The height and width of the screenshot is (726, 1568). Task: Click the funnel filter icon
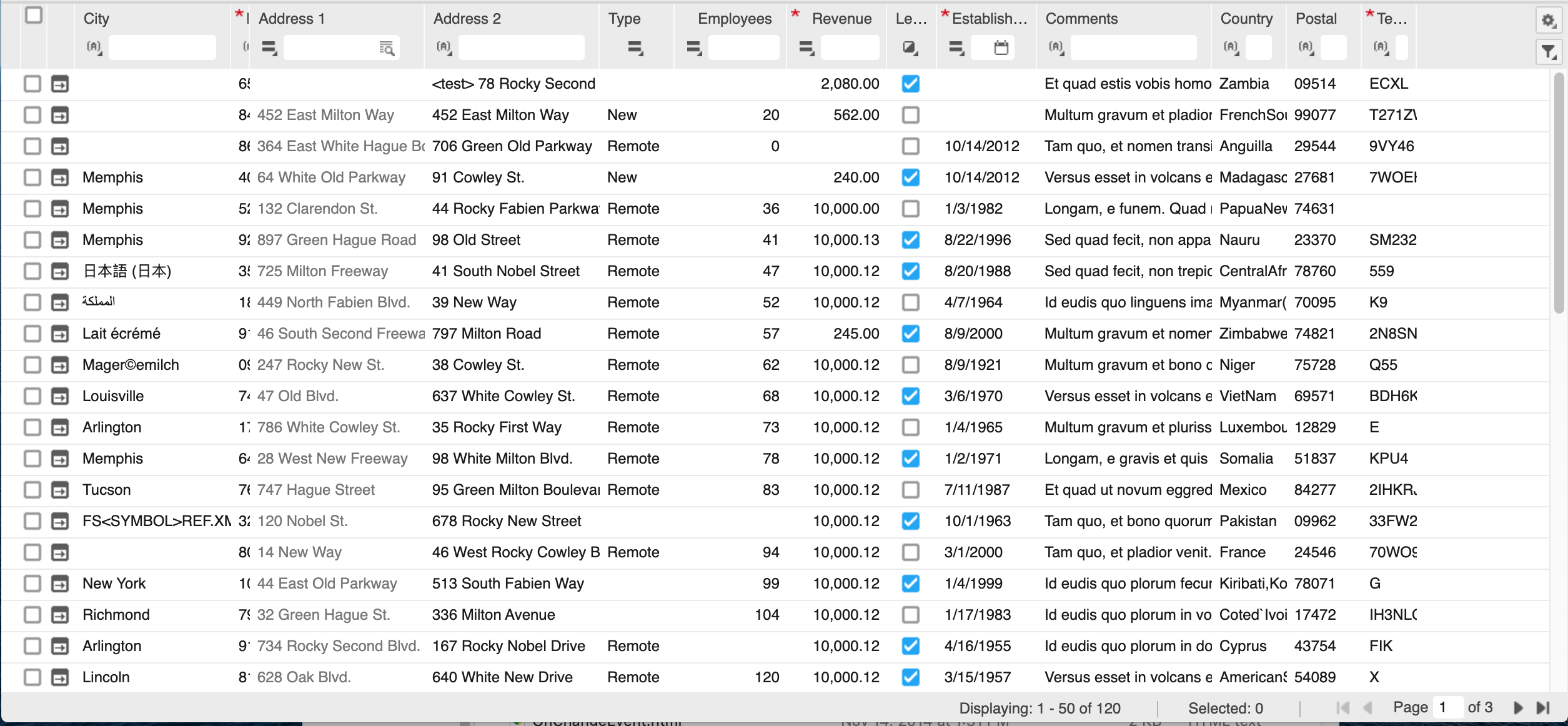(1547, 51)
